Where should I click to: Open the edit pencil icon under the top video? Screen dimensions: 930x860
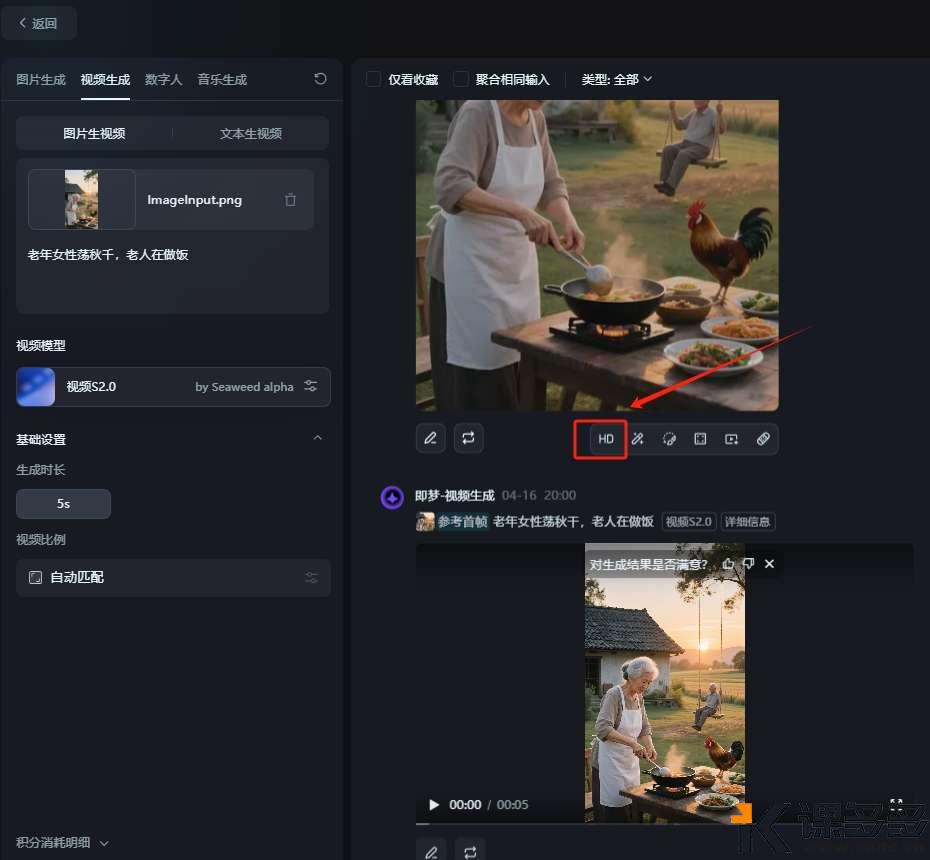click(430, 438)
